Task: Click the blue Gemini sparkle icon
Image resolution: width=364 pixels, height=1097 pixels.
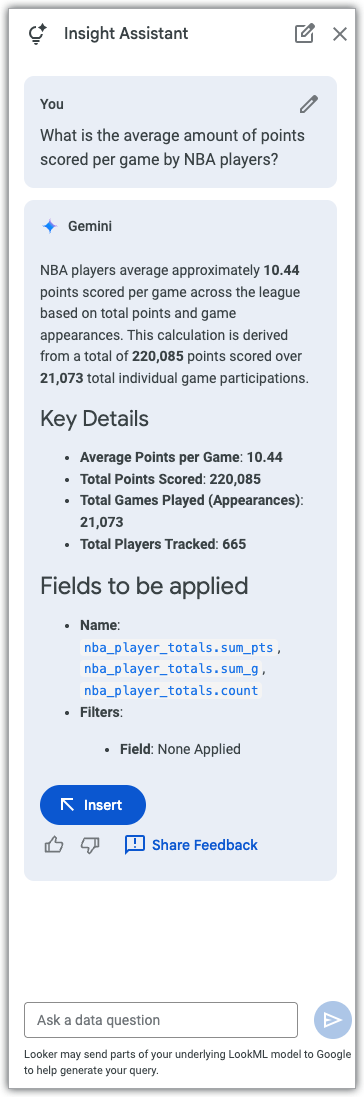Action: coord(50,227)
